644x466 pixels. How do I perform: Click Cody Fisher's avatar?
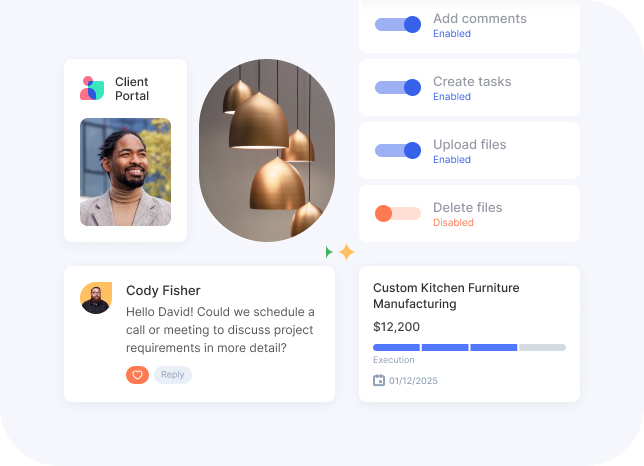[96, 298]
